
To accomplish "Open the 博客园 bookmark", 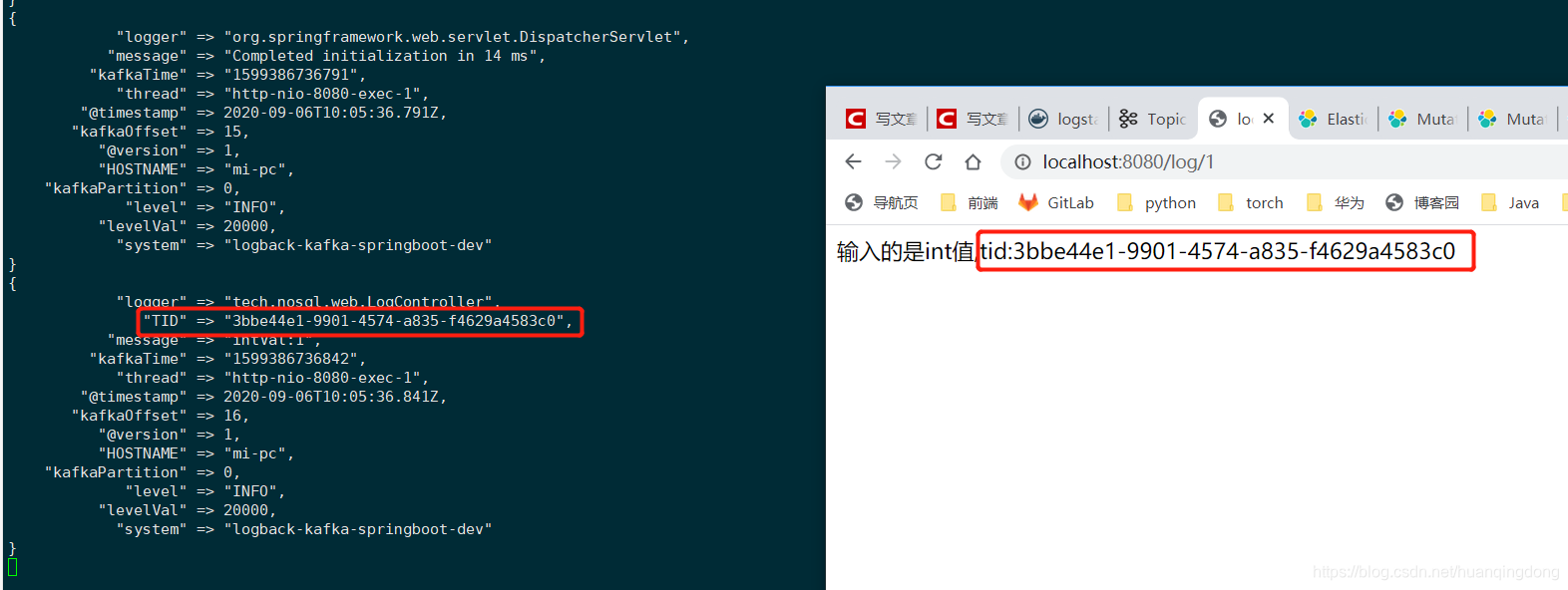I will 1422,202.
